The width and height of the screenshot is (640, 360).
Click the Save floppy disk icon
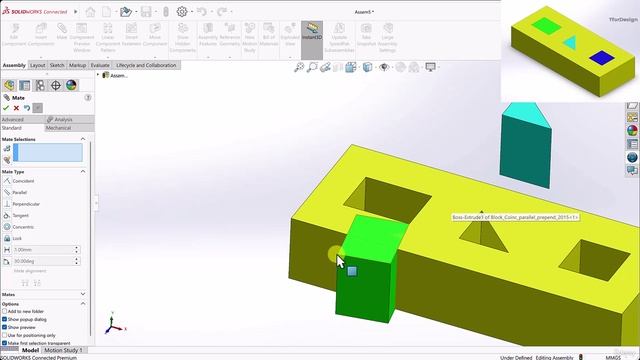[146, 11]
